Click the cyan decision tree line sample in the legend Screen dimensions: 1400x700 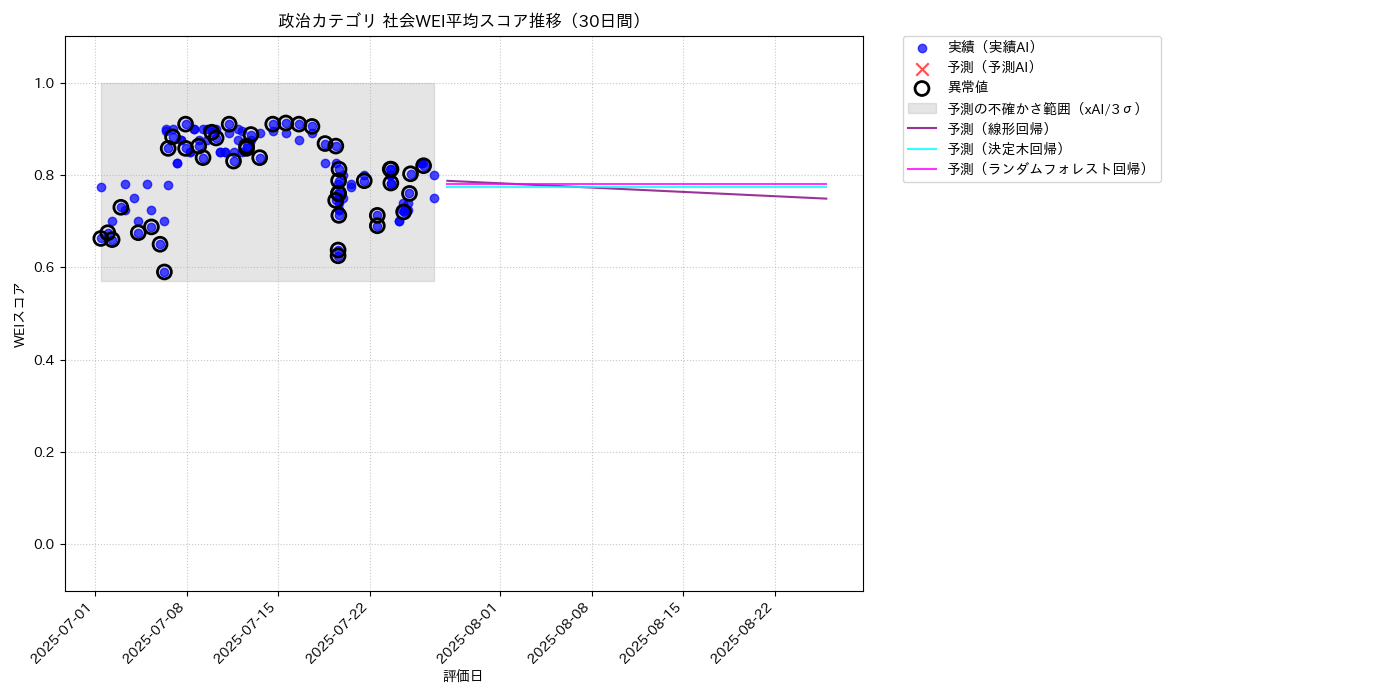(x=922, y=149)
